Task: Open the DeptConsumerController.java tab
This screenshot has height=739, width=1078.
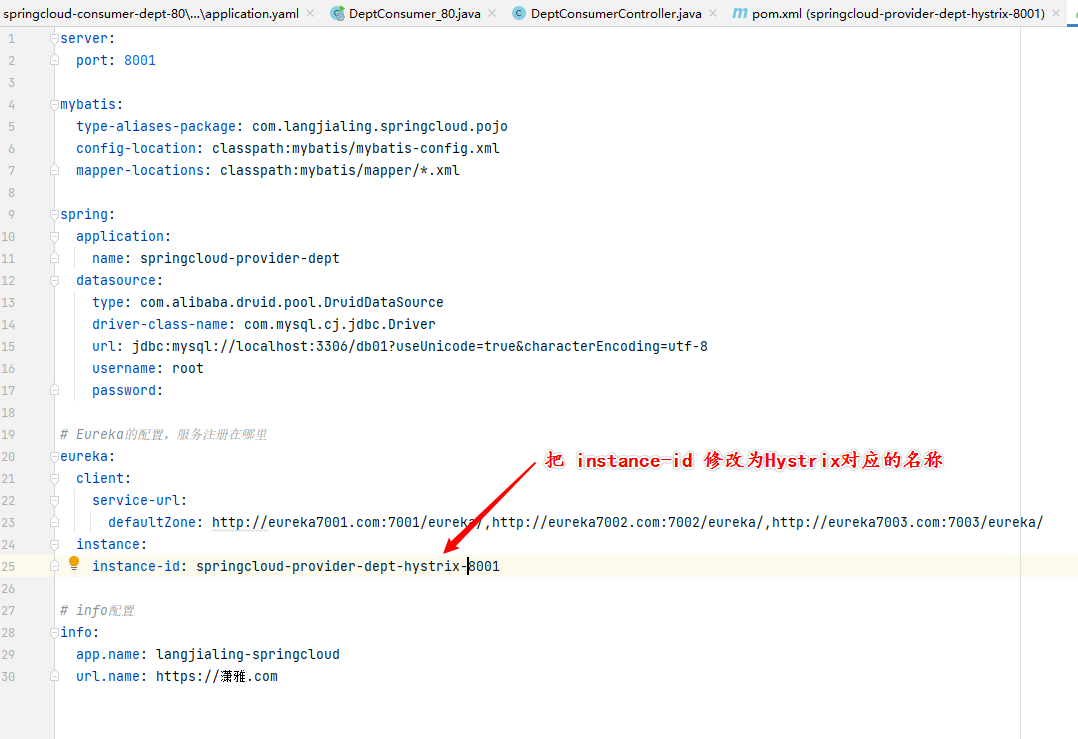Action: coord(615,14)
